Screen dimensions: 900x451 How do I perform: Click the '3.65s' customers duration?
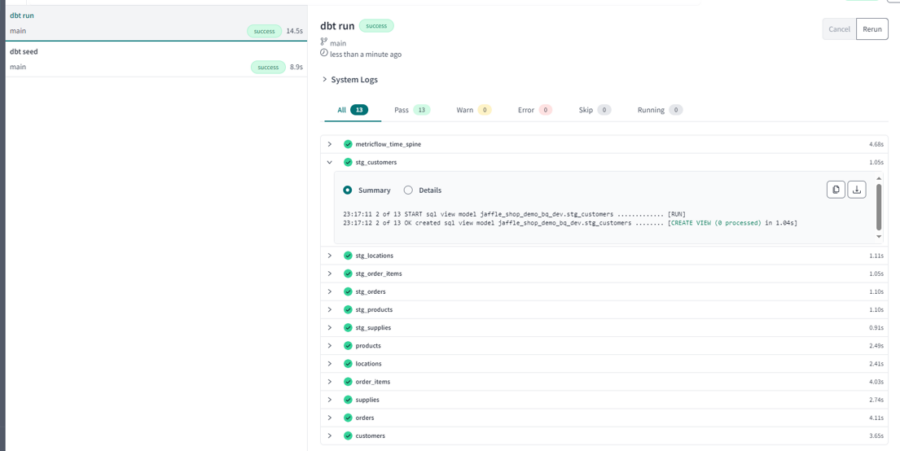coord(876,436)
